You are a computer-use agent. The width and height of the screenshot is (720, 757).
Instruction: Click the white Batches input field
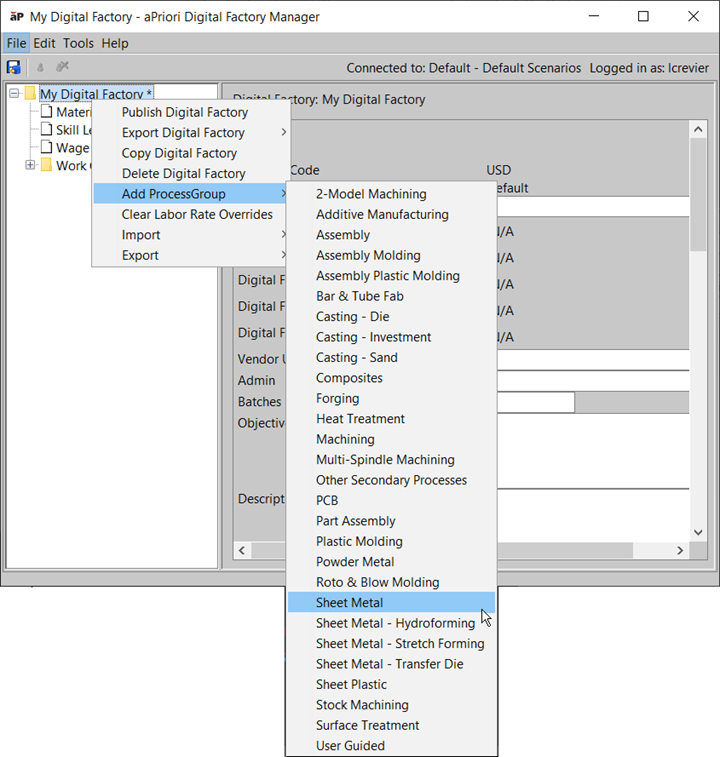point(536,402)
